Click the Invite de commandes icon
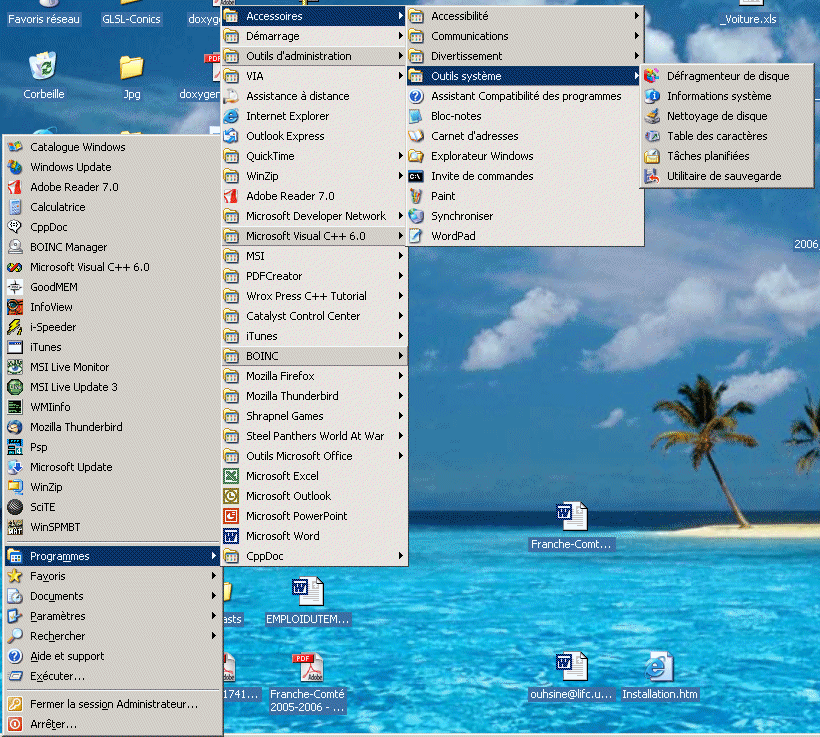 point(416,176)
